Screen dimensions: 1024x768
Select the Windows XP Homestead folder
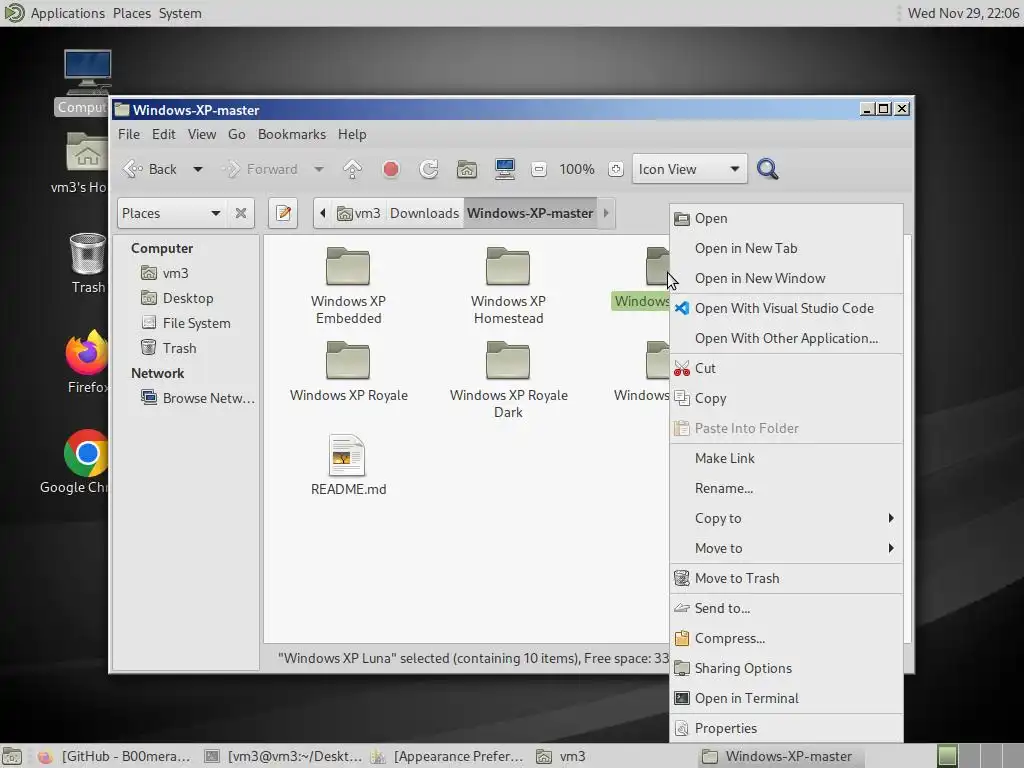click(508, 285)
